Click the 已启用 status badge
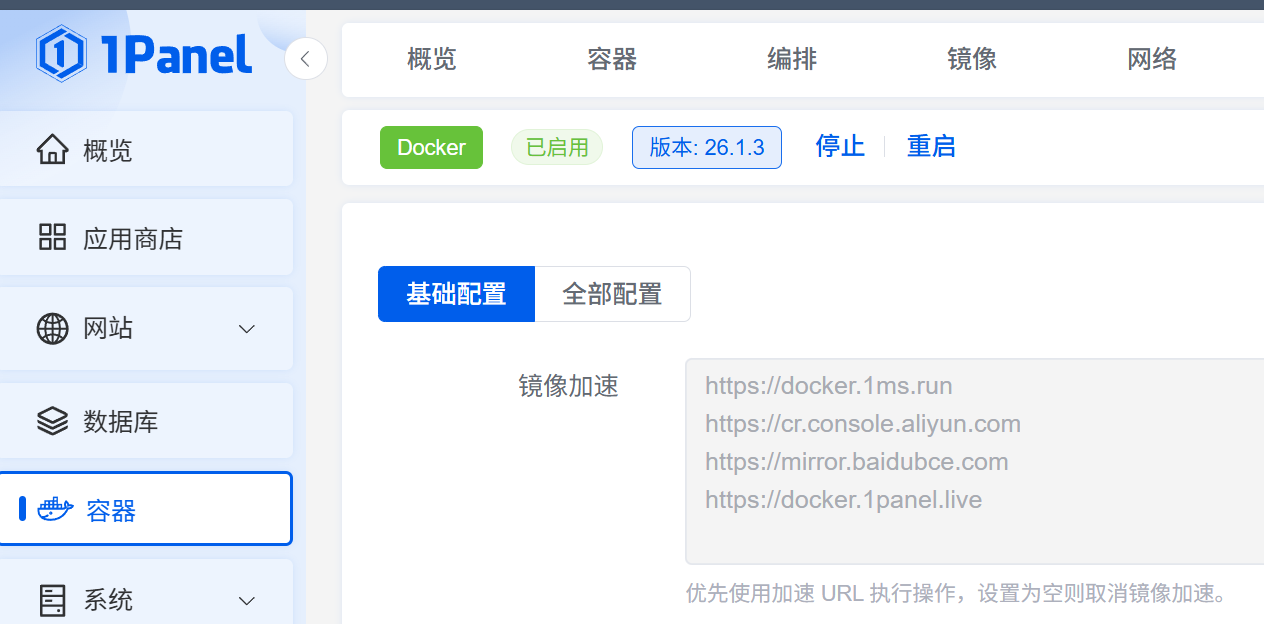Image resolution: width=1264 pixels, height=624 pixels. [x=557, y=147]
